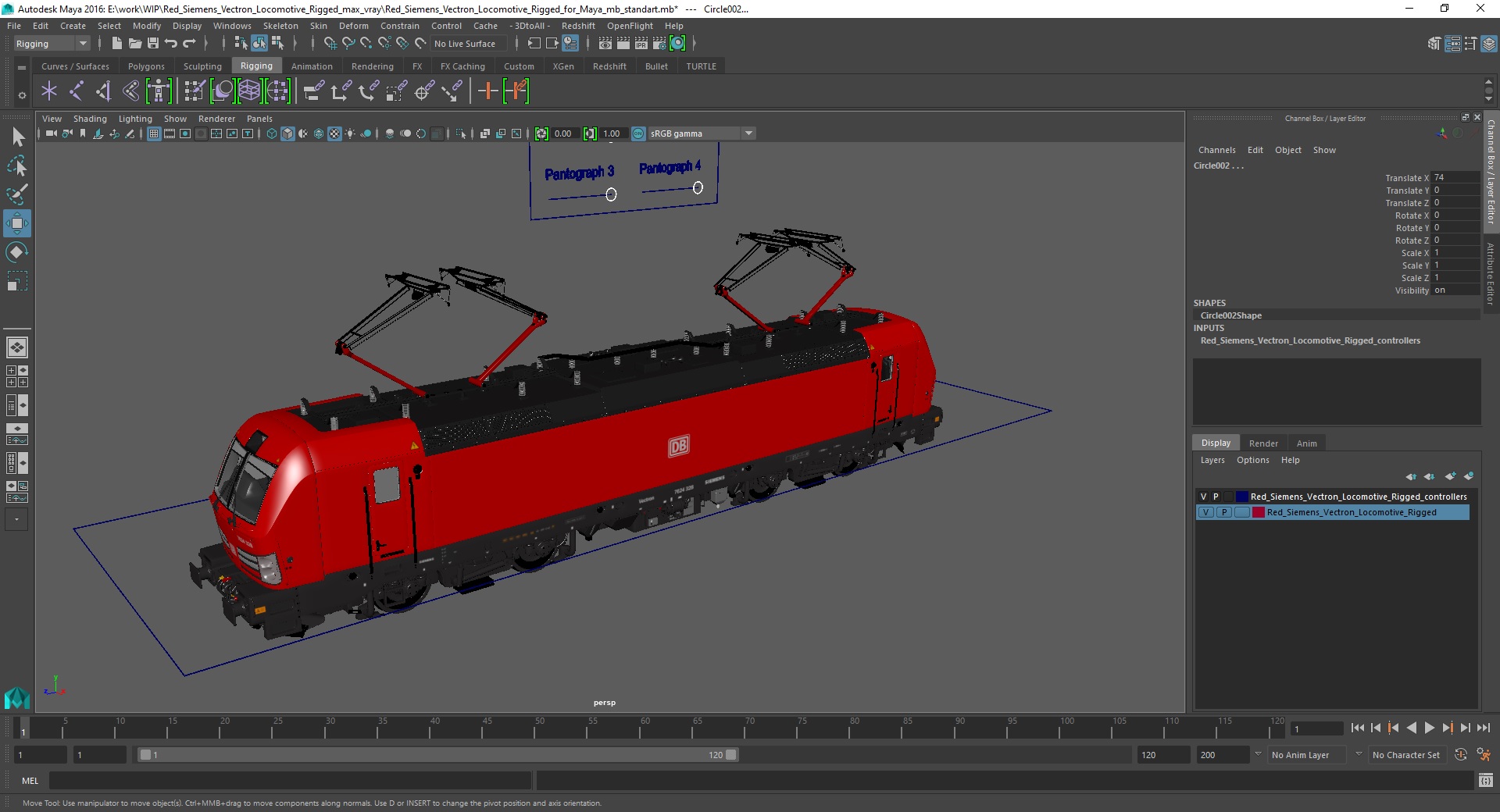
Task: Toggle visibility V of controllers layer
Action: 1204,497
